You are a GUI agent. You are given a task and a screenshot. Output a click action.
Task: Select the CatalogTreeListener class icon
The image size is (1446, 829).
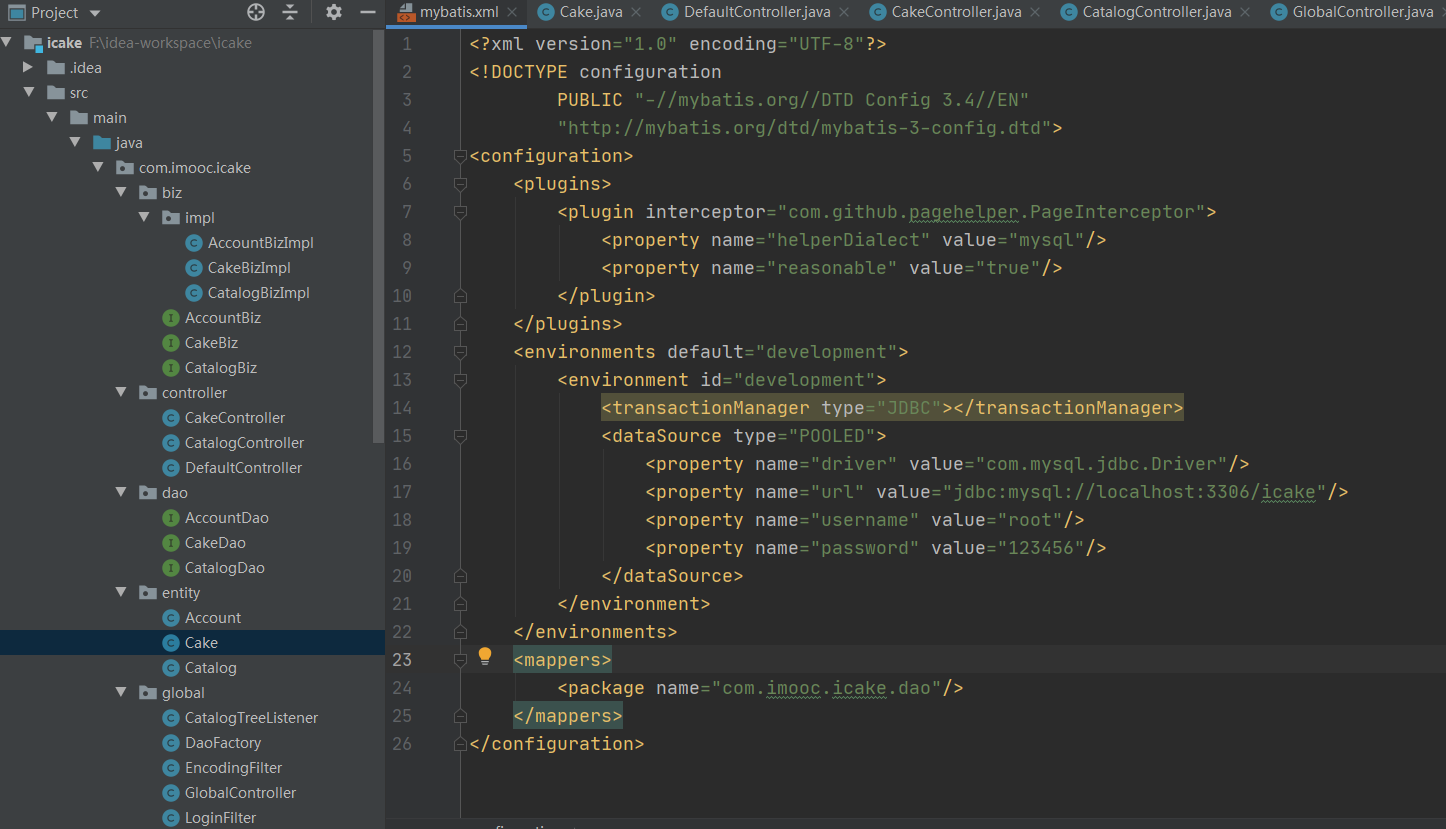[171, 718]
